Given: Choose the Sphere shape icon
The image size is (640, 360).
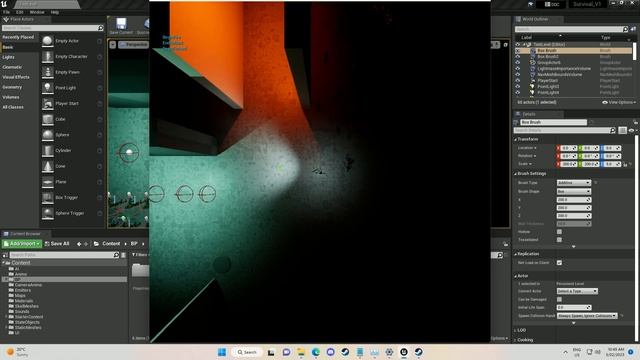Looking at the screenshot, I should pyautogui.click(x=48, y=135).
